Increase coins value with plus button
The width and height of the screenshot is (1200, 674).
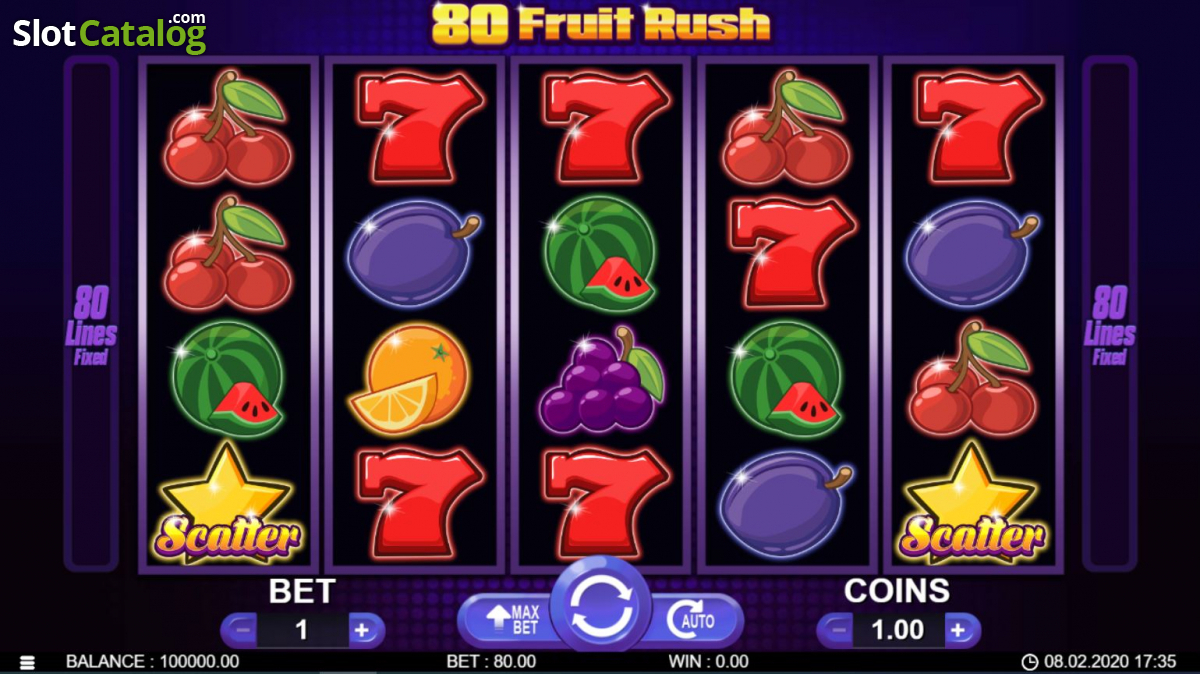point(960,630)
